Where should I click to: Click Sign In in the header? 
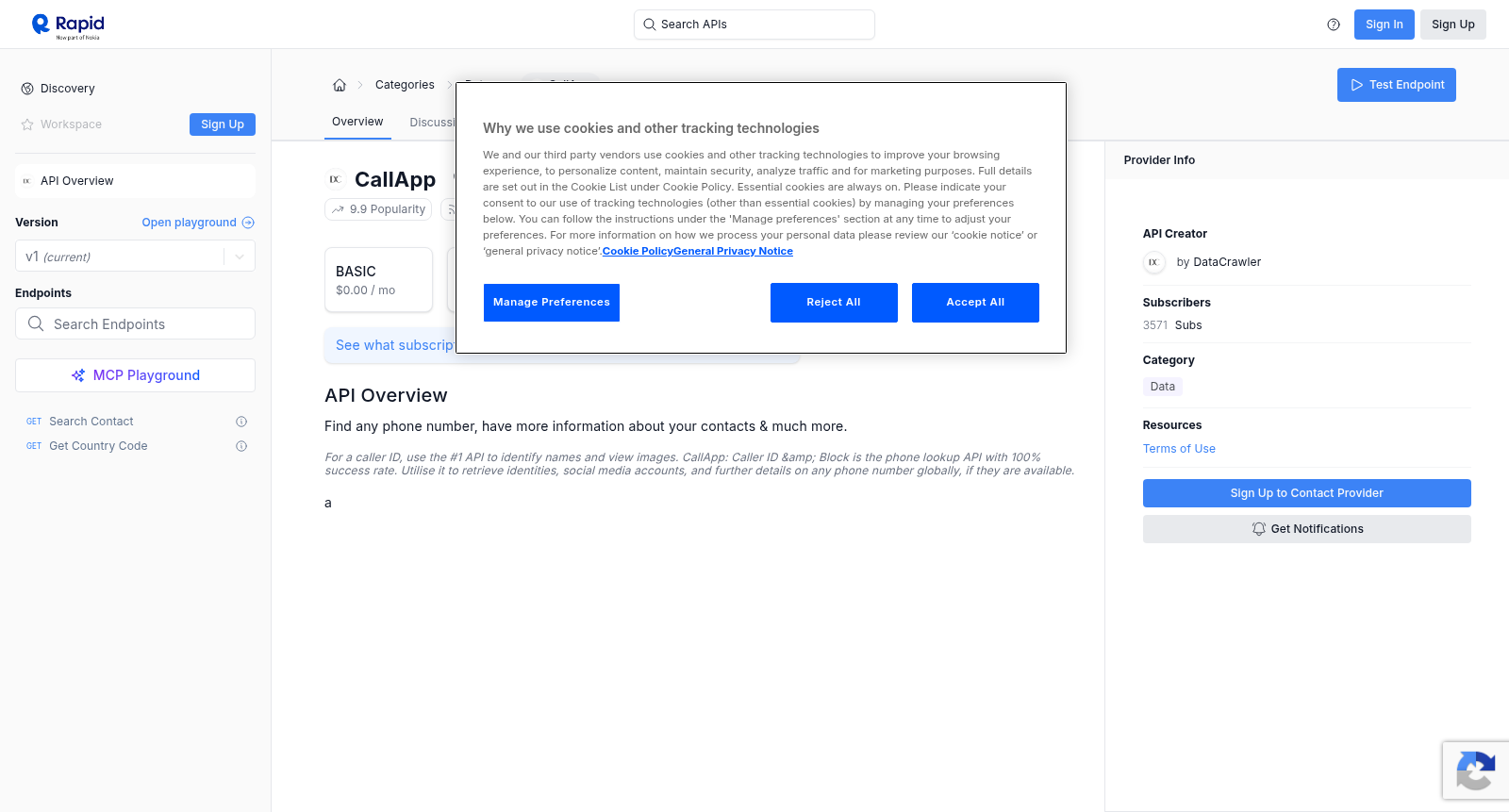[x=1385, y=25]
